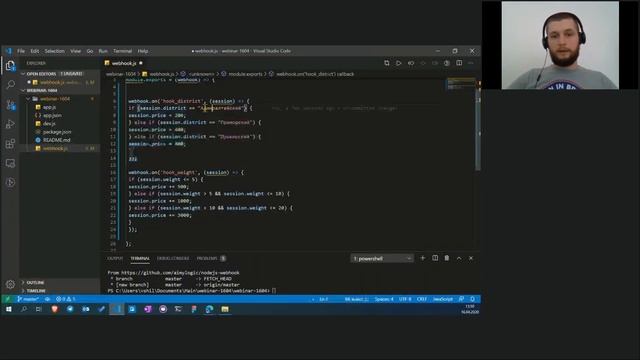Open the File Explorer taskbar icon
The image size is (640, 360).
pyautogui.click(x=225, y=309)
